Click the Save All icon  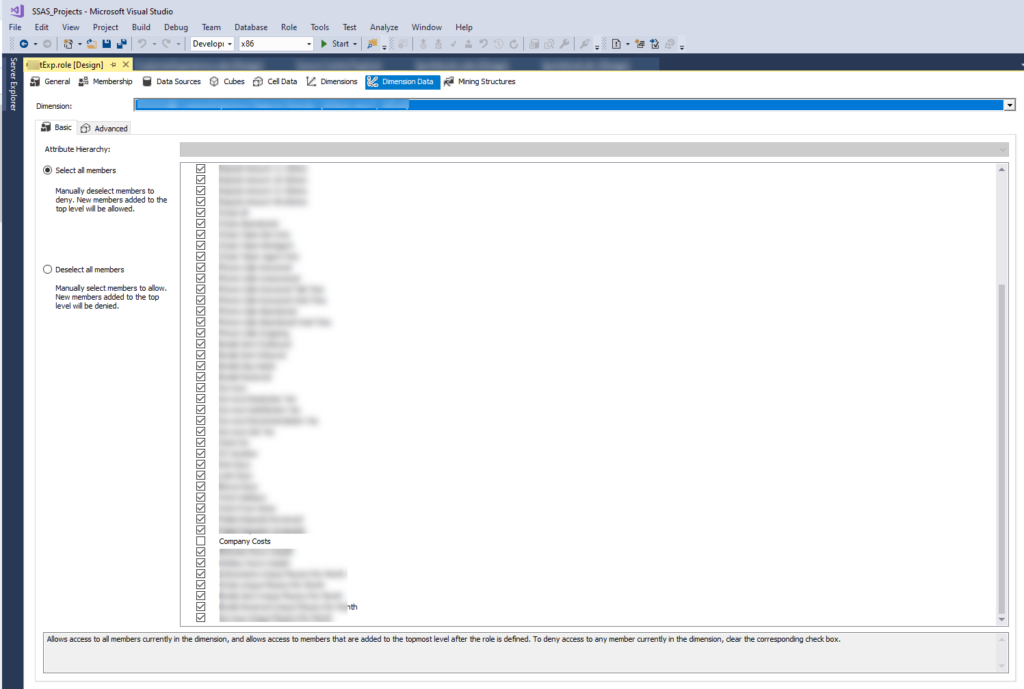121,44
